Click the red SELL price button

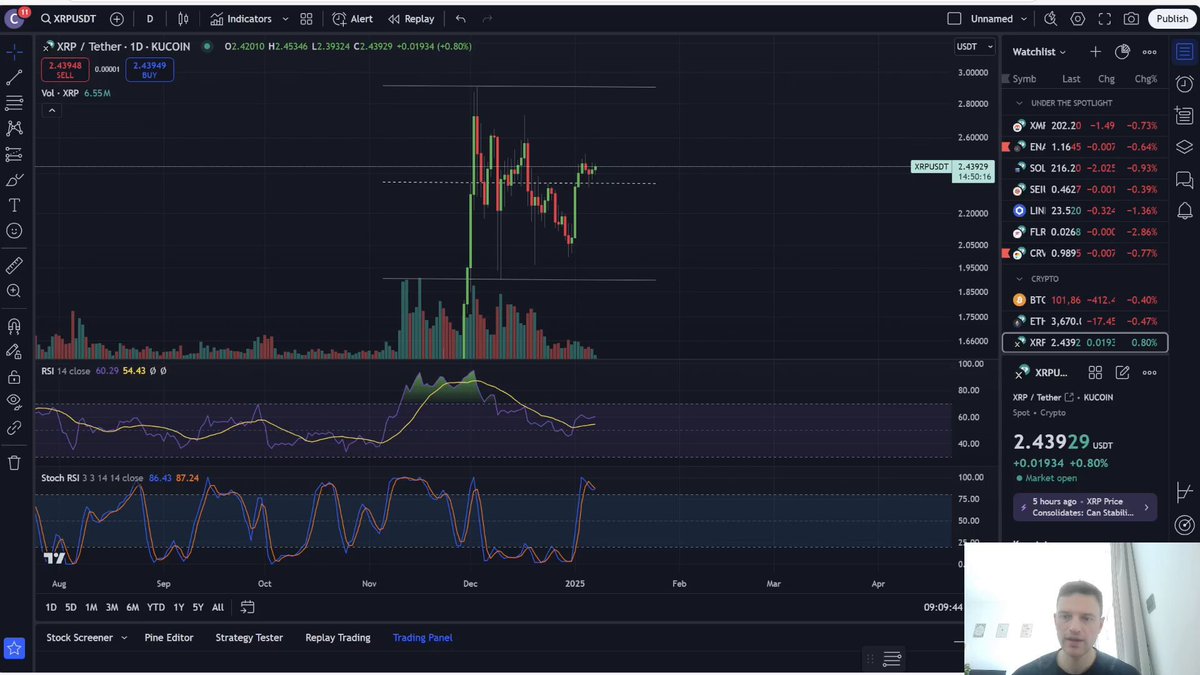coord(65,70)
